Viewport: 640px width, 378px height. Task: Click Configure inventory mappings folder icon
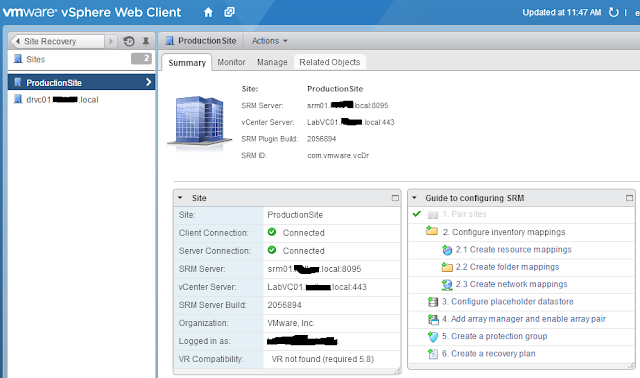[432, 231]
